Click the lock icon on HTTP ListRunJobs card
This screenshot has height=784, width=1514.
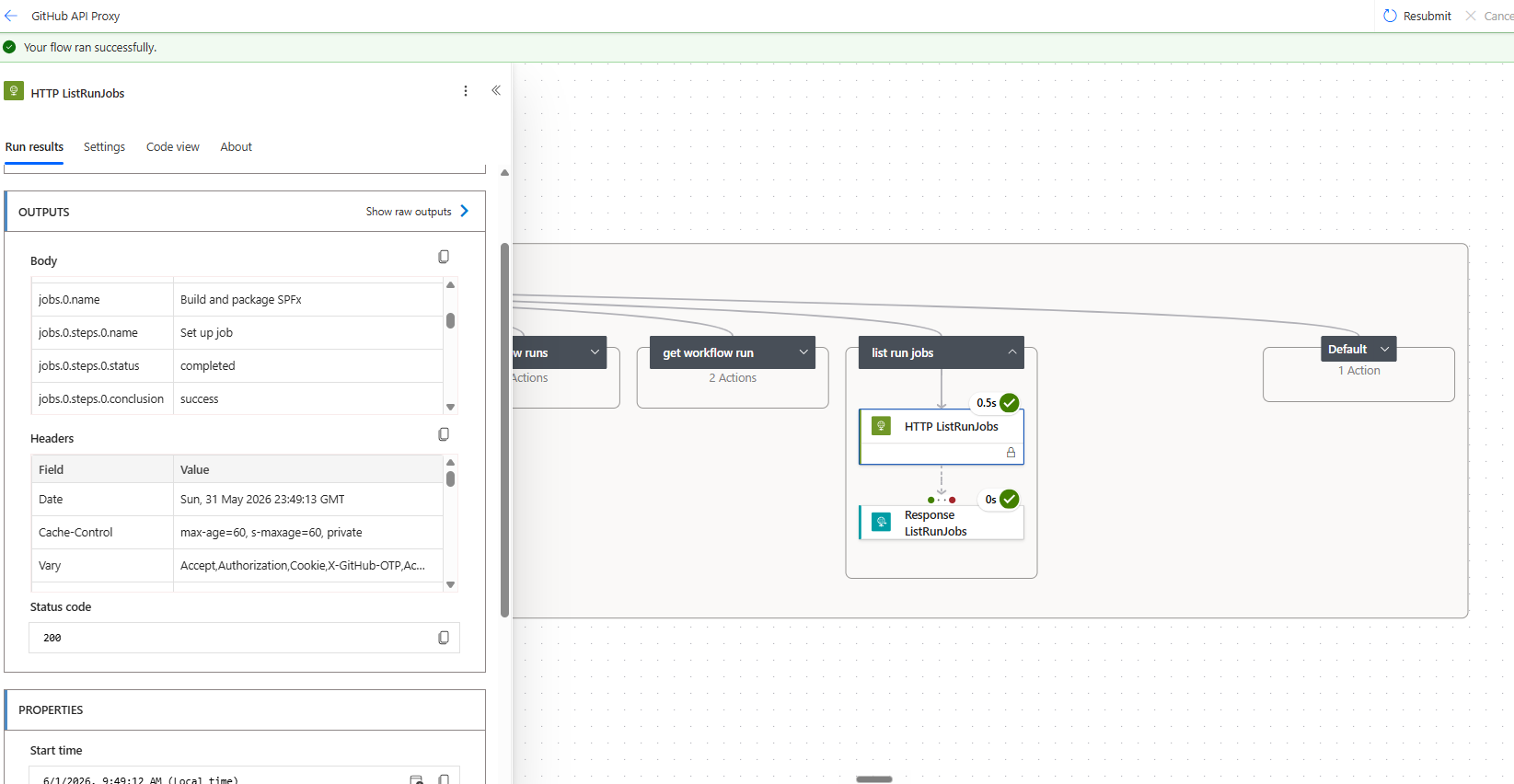[x=1011, y=453]
